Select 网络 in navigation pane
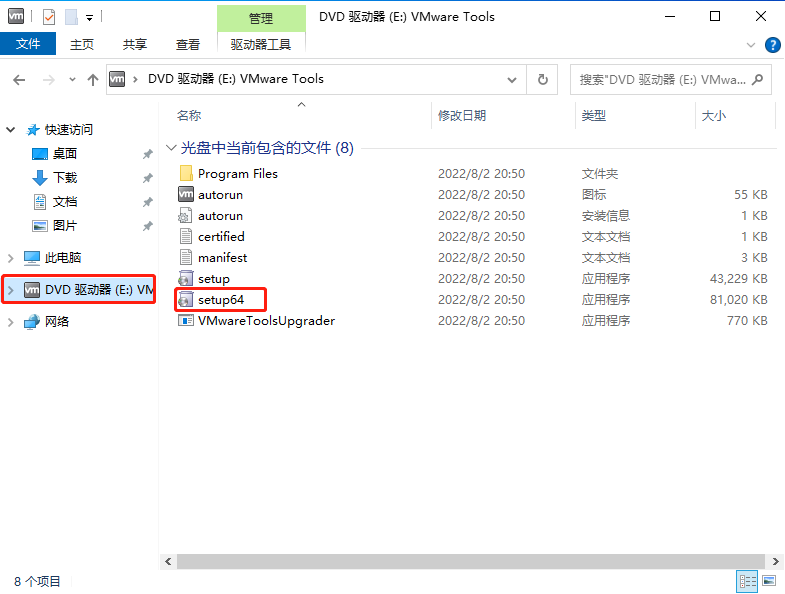This screenshot has width=785, height=594. click(x=57, y=322)
